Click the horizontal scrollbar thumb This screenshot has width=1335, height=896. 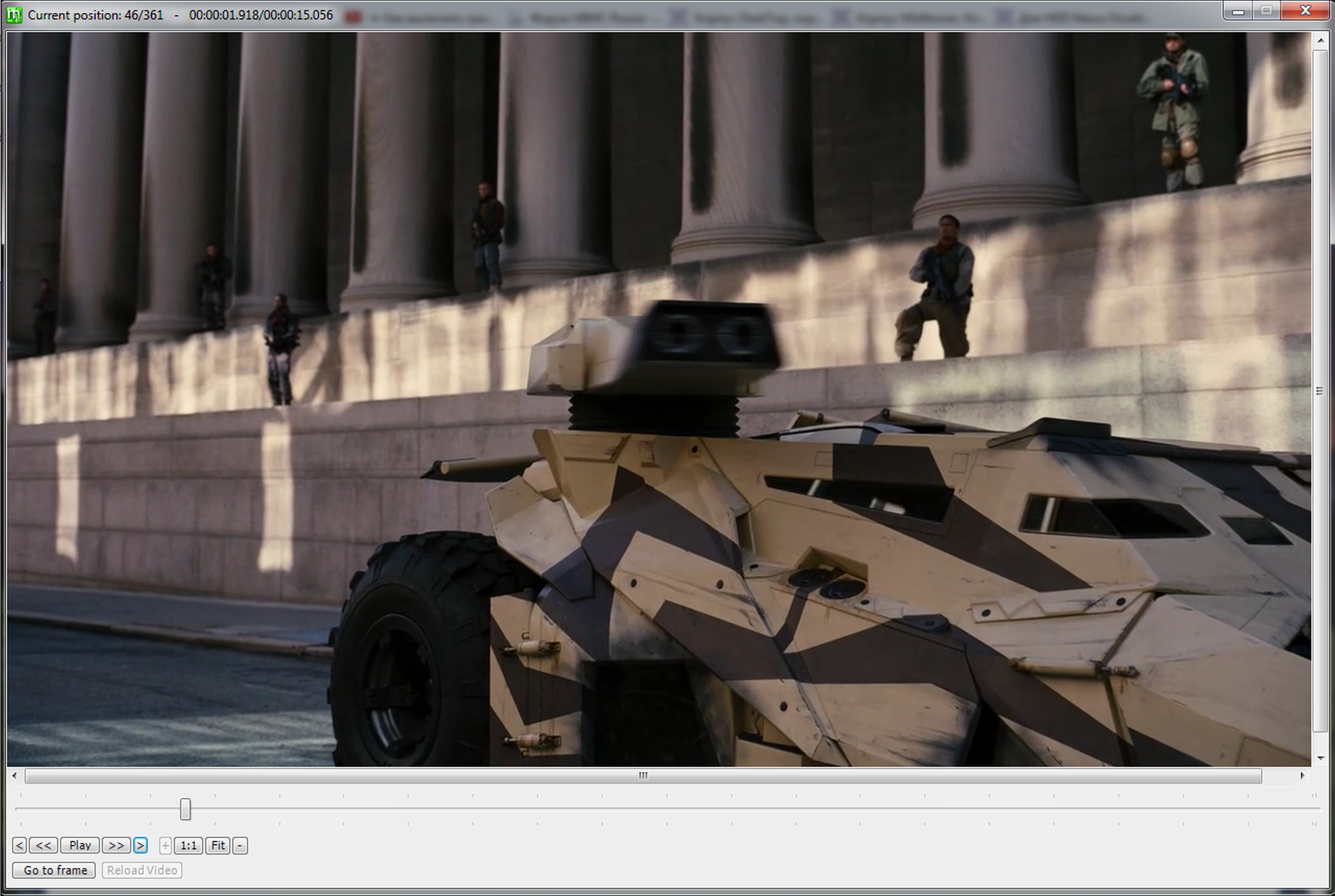pyautogui.click(x=643, y=775)
